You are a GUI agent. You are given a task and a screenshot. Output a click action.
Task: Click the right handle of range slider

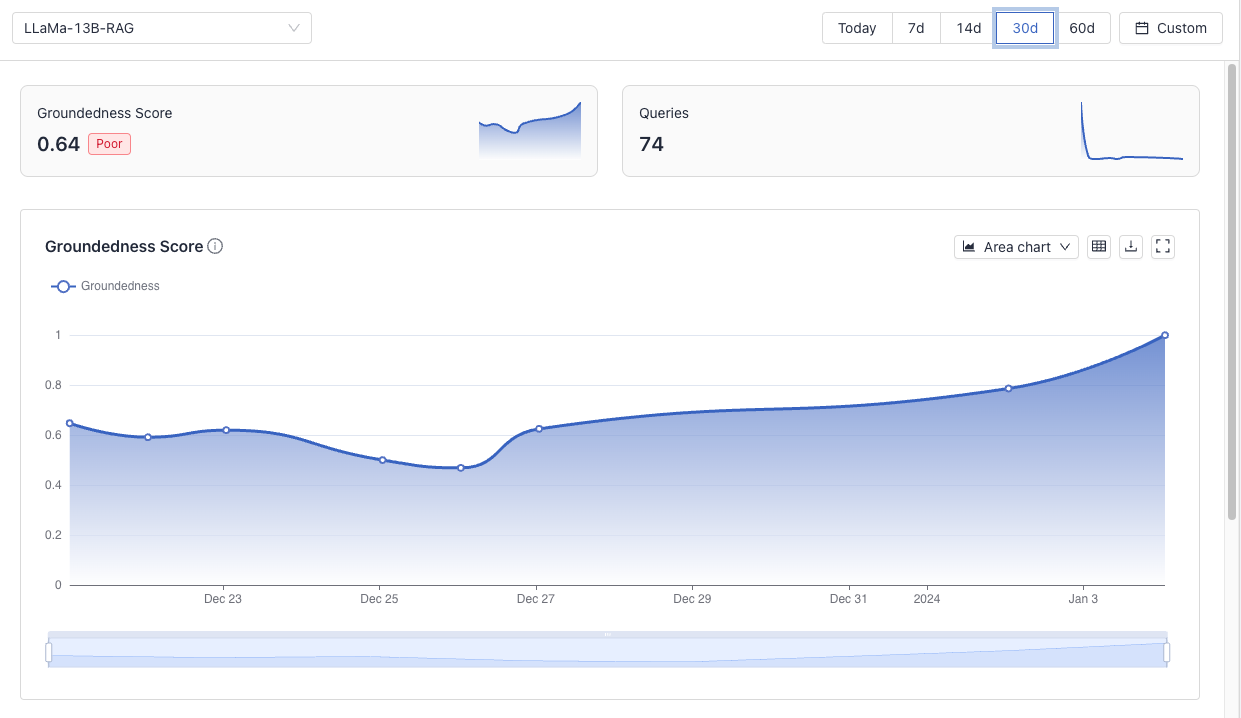tap(1167, 652)
